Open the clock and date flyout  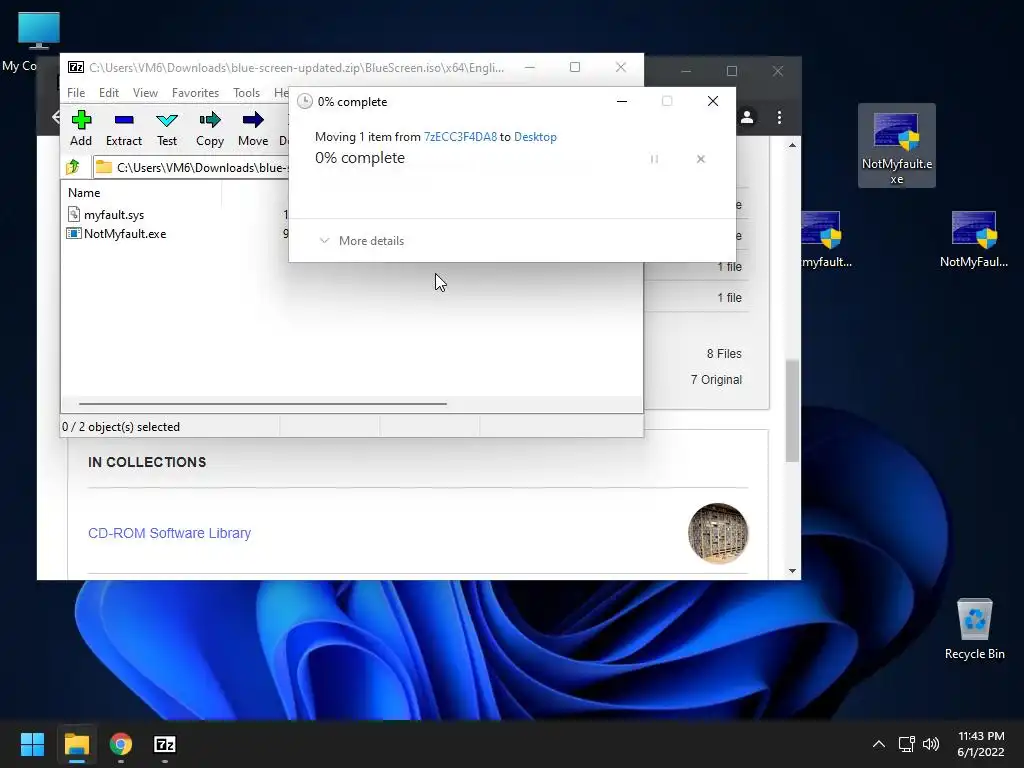pyautogui.click(x=981, y=744)
